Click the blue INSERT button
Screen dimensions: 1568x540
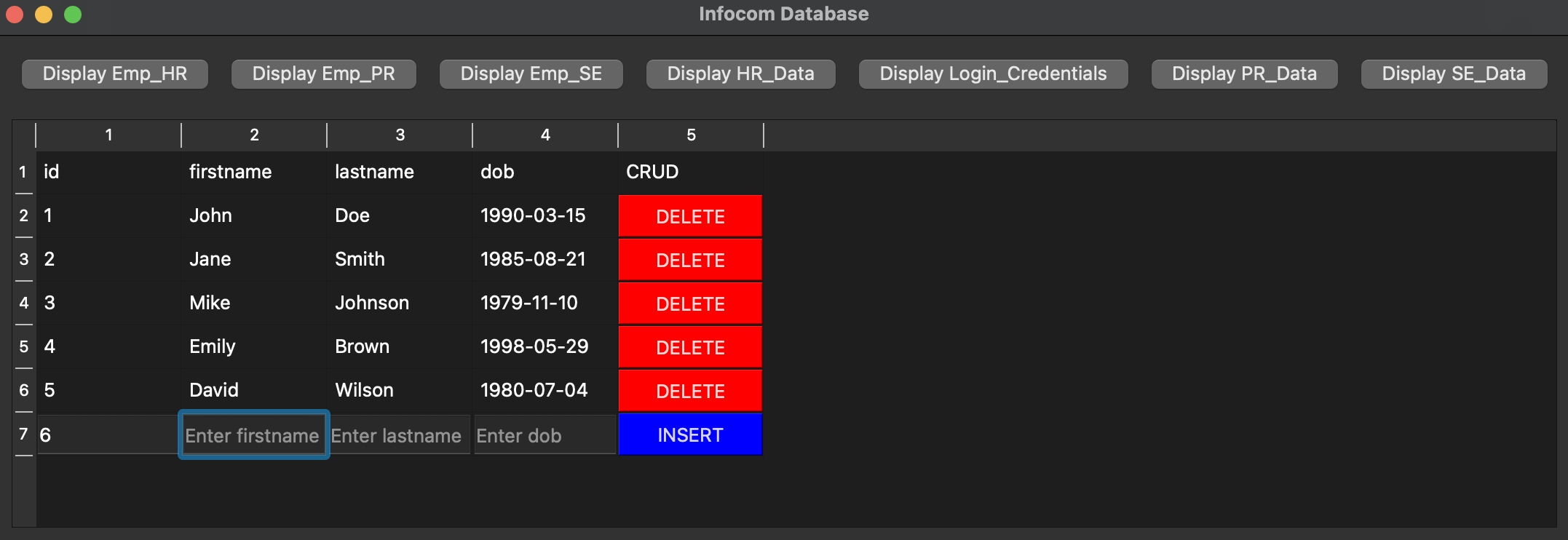(x=690, y=434)
